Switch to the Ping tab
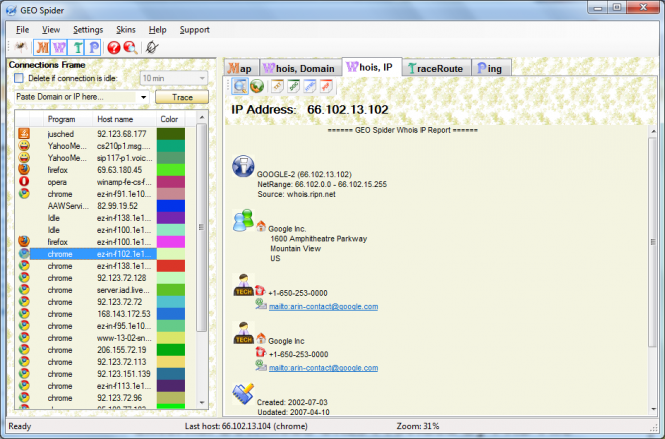 491,68
